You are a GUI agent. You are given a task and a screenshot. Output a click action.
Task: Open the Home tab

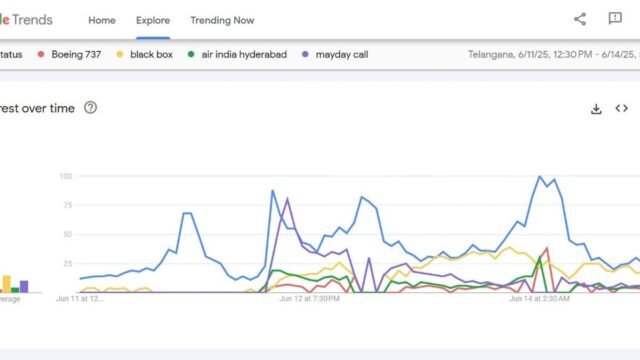102,20
